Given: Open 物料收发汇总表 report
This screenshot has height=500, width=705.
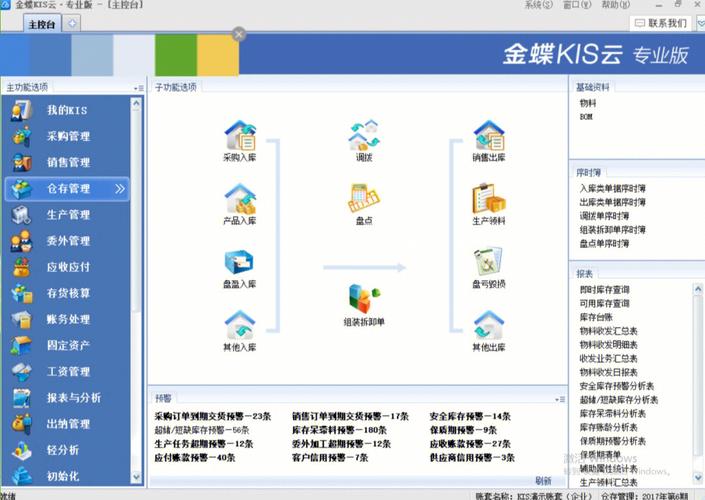Looking at the screenshot, I should pyautogui.click(x=608, y=331).
